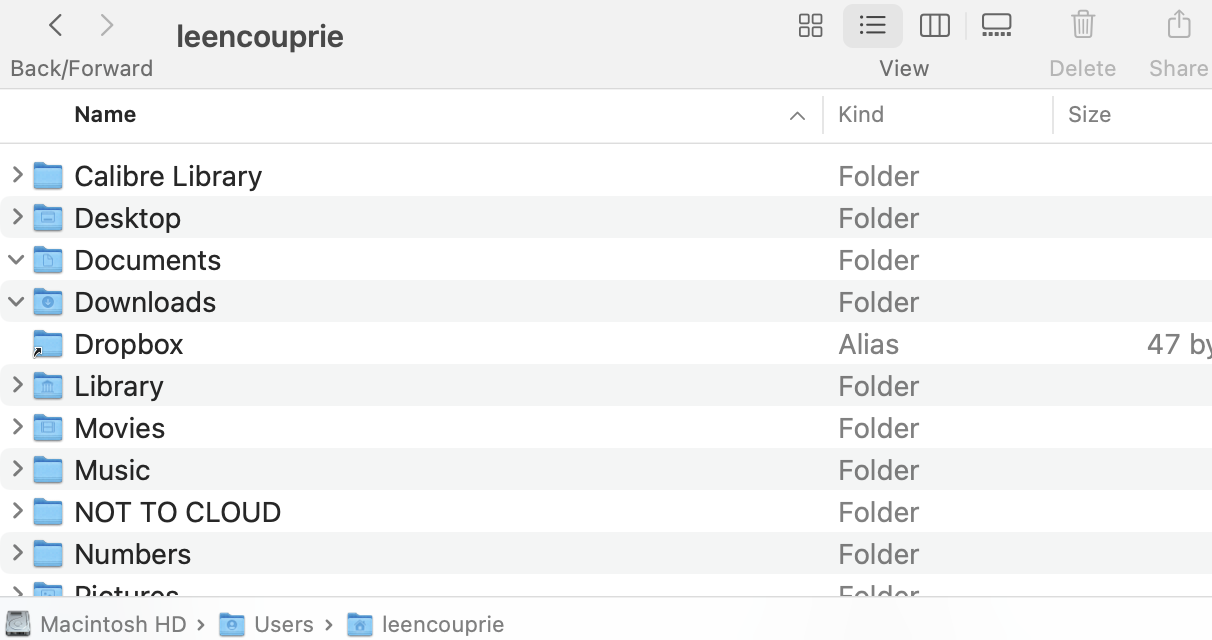This screenshot has width=1212, height=640.
Task: Switch to icon grid view
Action: 810,26
